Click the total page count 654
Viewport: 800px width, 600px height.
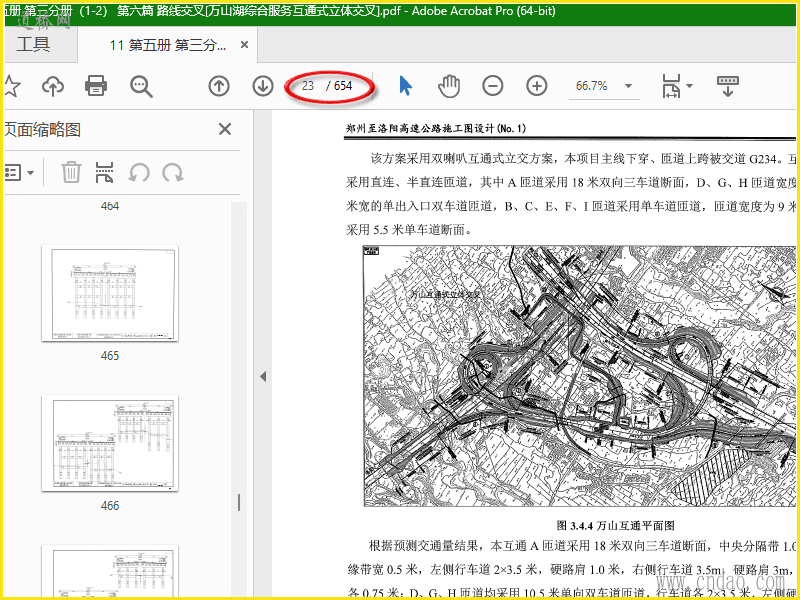[x=343, y=86]
